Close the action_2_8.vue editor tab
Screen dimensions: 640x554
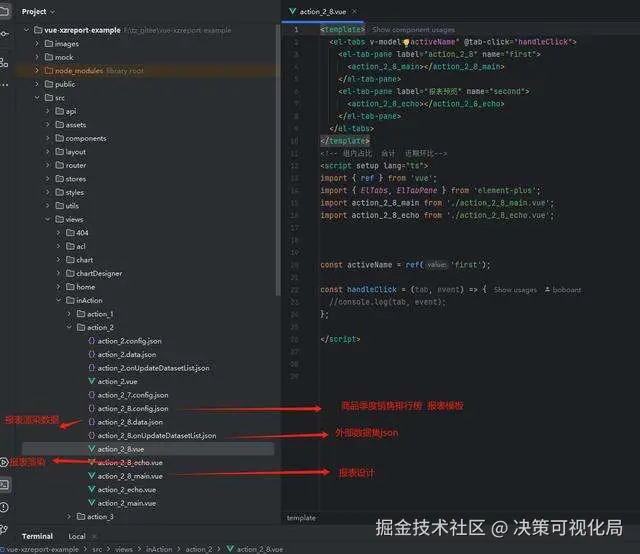point(354,12)
